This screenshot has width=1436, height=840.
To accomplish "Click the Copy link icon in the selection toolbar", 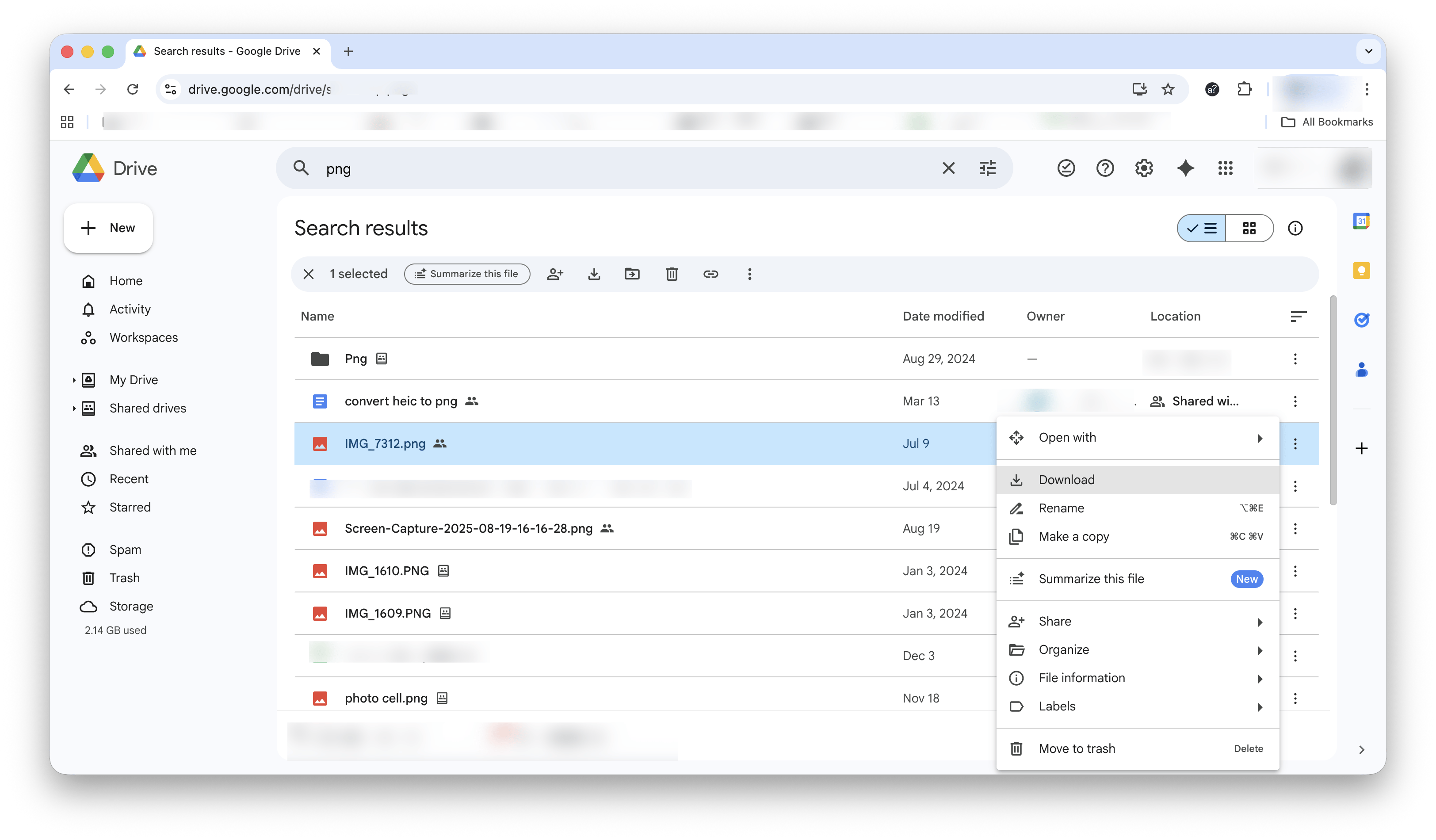I will pyautogui.click(x=710, y=274).
